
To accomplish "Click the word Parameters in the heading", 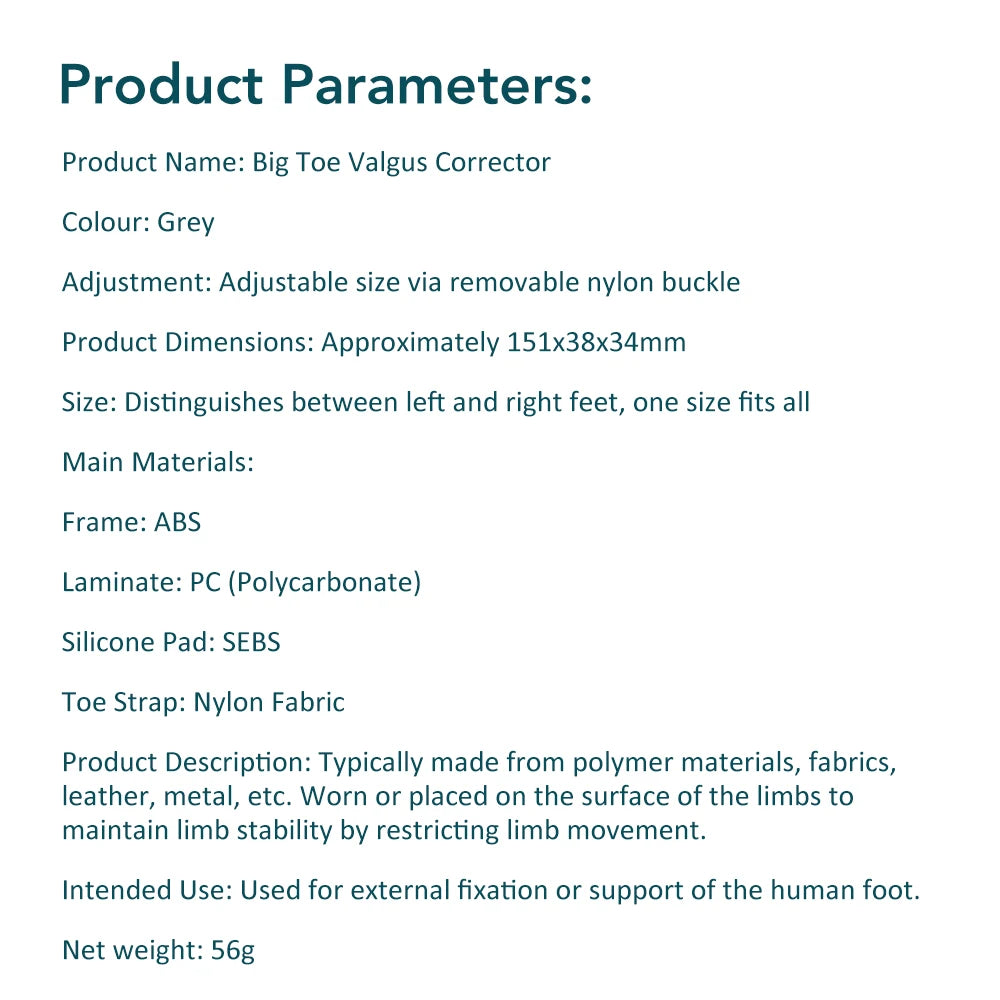I will (x=437, y=85).
